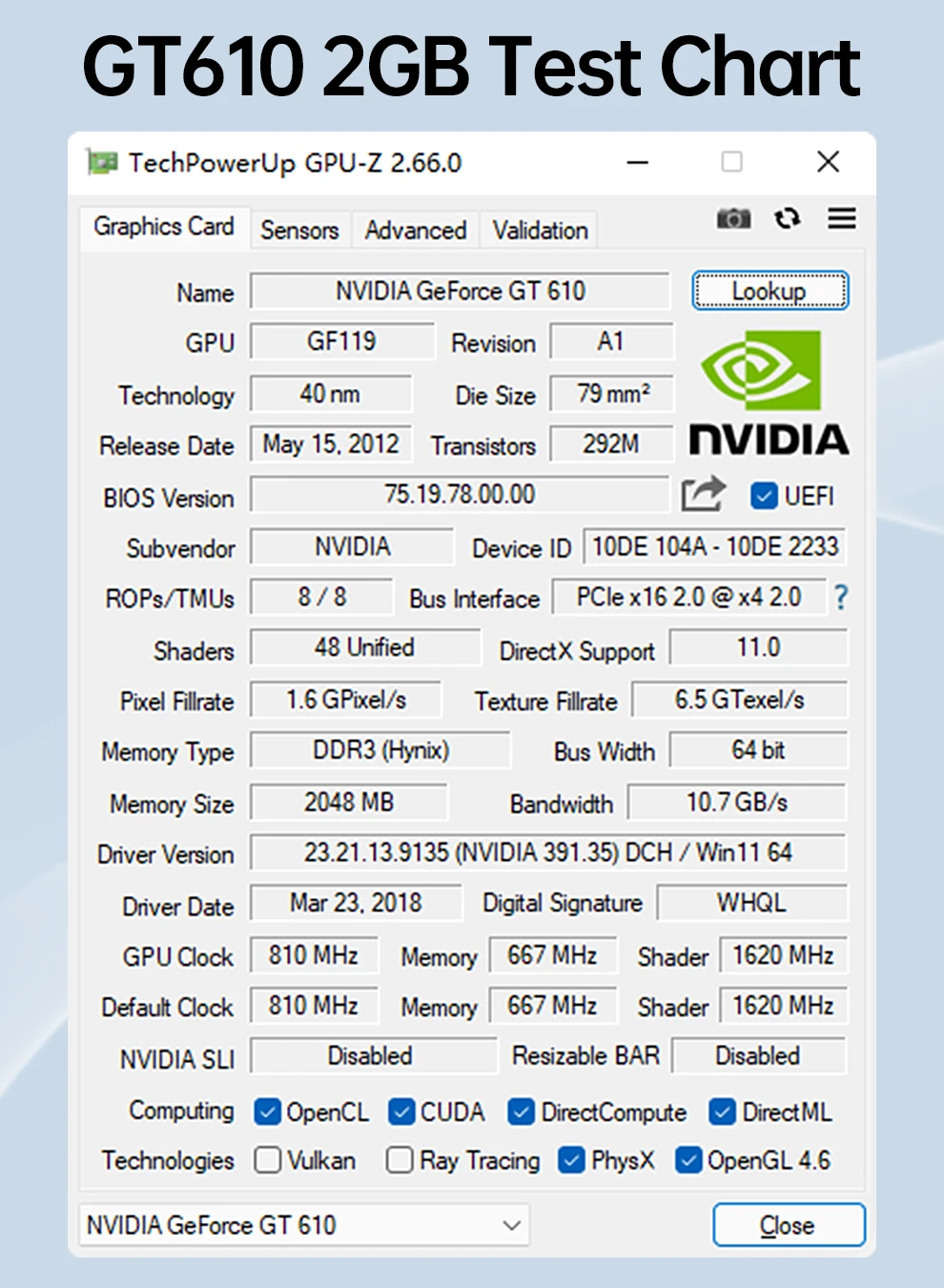The image size is (944, 1288).
Task: Toggle the UEFI checkbox
Action: [764, 496]
